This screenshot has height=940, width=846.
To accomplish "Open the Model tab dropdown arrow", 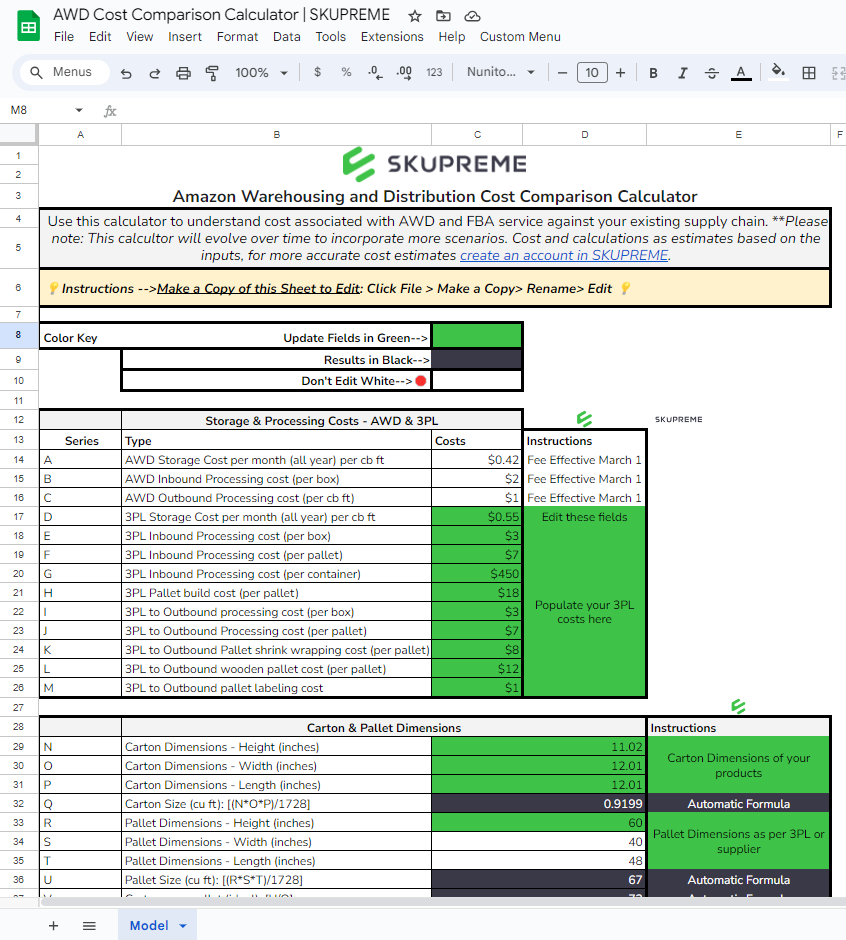I will coord(183,926).
